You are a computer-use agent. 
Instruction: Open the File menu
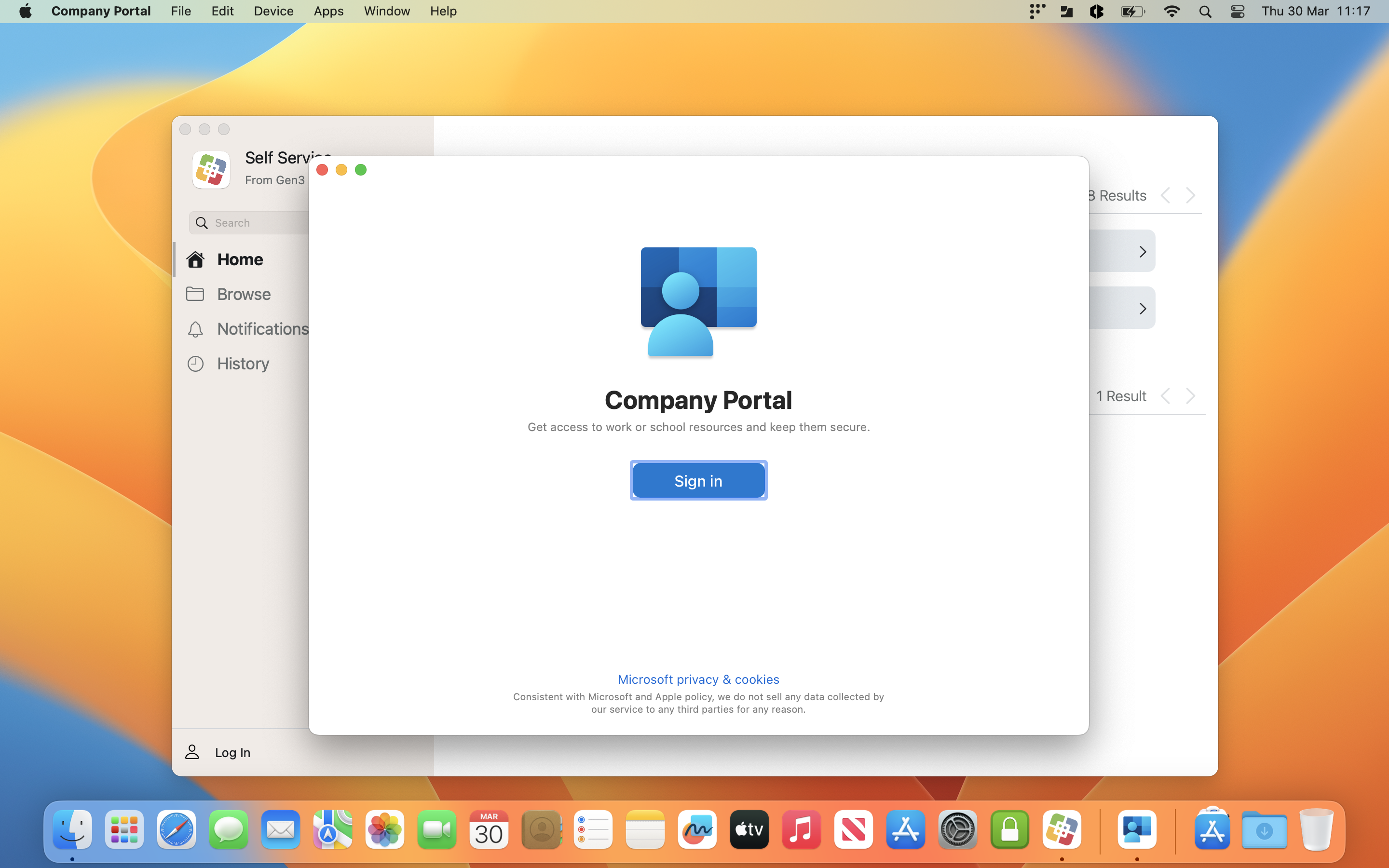point(181,11)
